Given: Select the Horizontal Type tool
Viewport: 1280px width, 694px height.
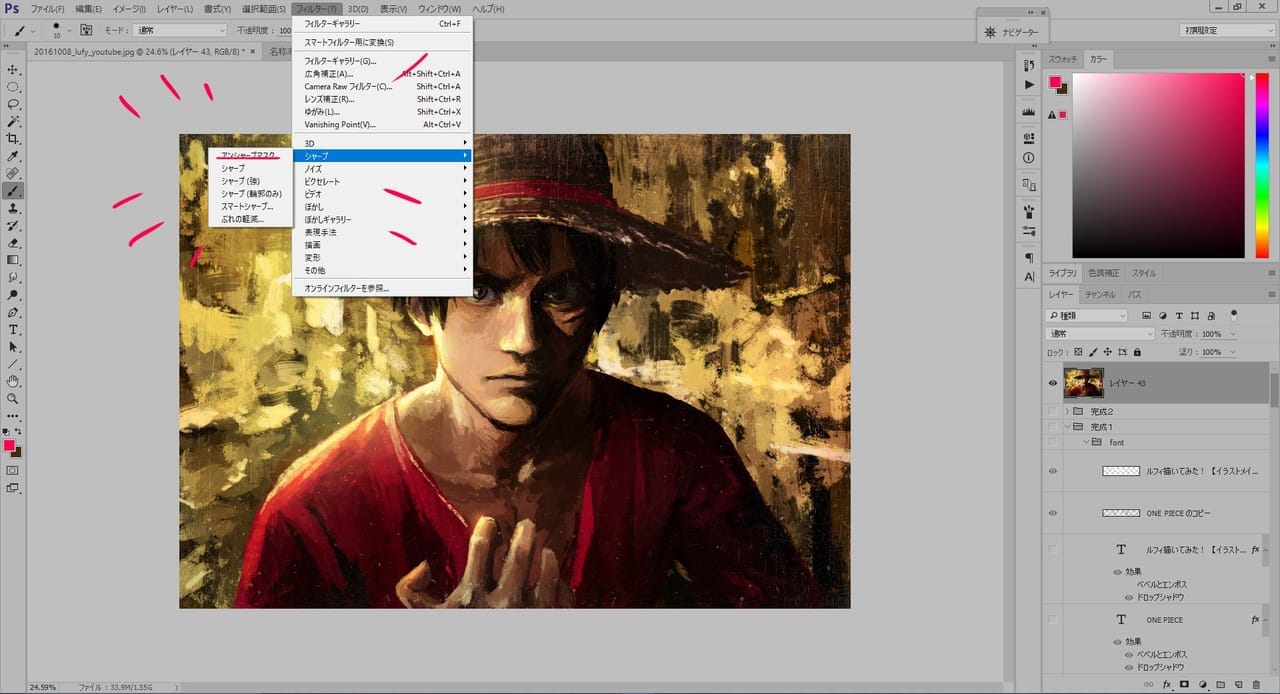Looking at the screenshot, I should tap(14, 329).
